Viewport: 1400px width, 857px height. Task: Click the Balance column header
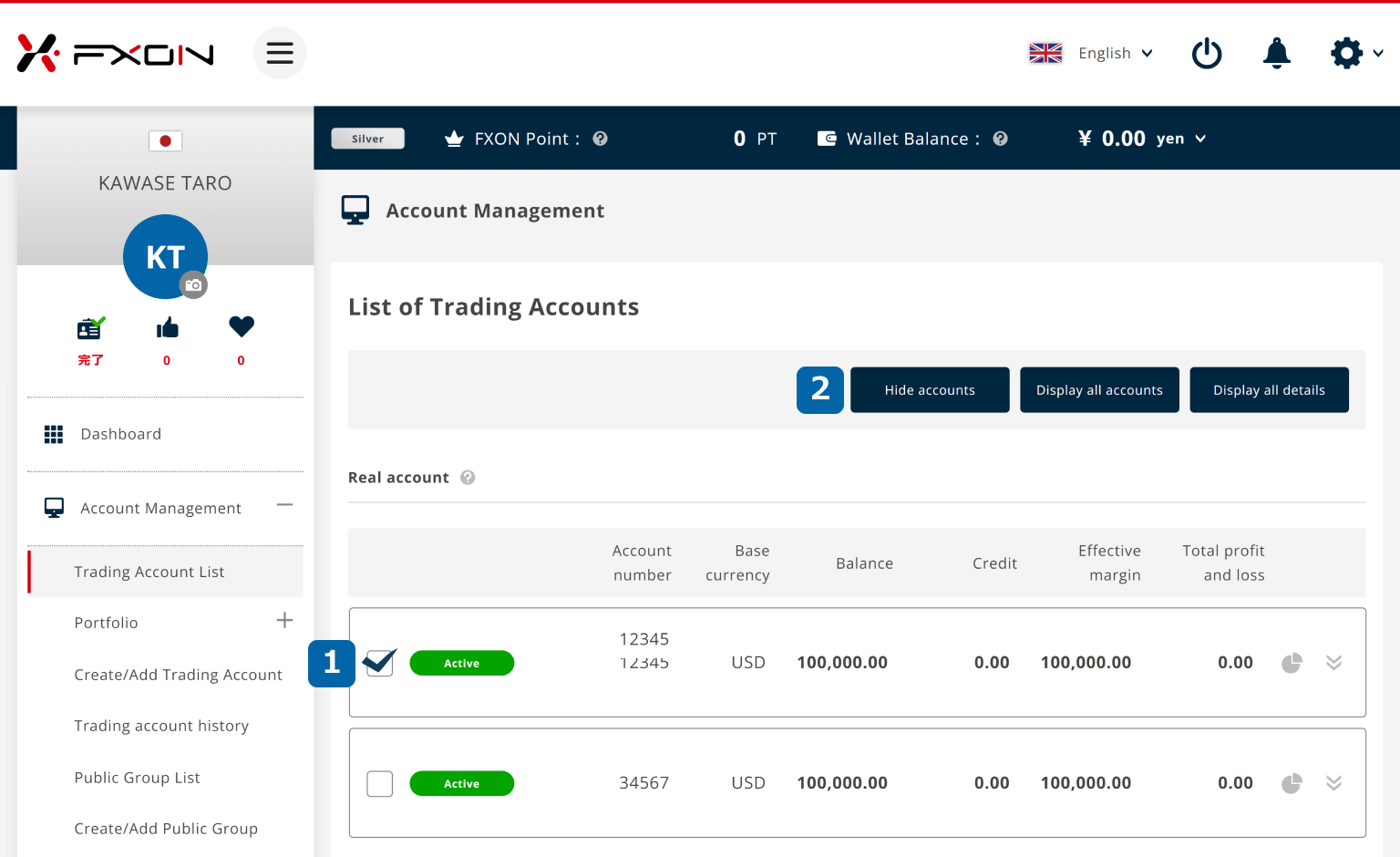(864, 563)
